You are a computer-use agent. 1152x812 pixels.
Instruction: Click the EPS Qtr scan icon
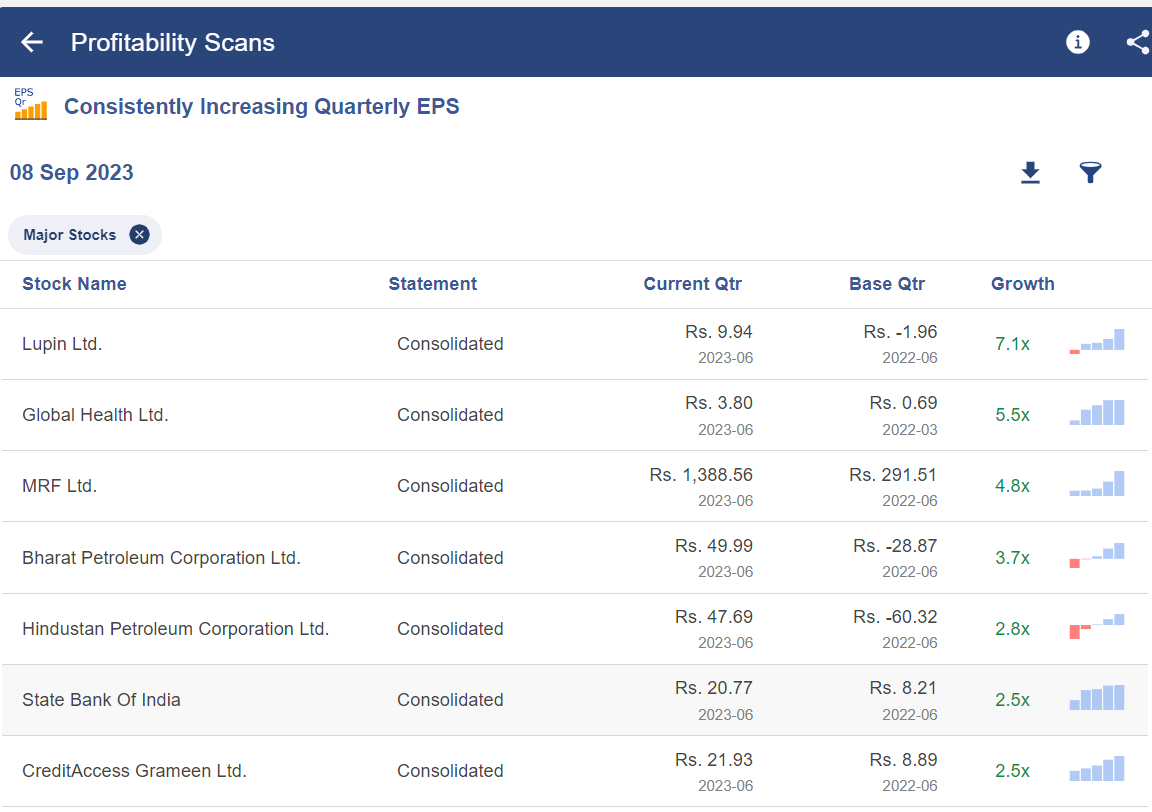point(30,104)
